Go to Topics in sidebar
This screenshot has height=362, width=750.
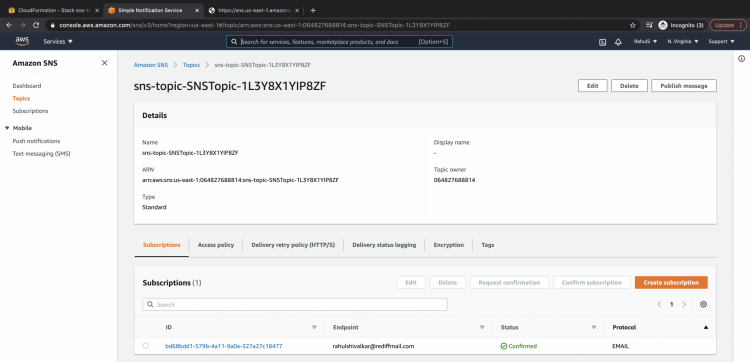[21, 99]
